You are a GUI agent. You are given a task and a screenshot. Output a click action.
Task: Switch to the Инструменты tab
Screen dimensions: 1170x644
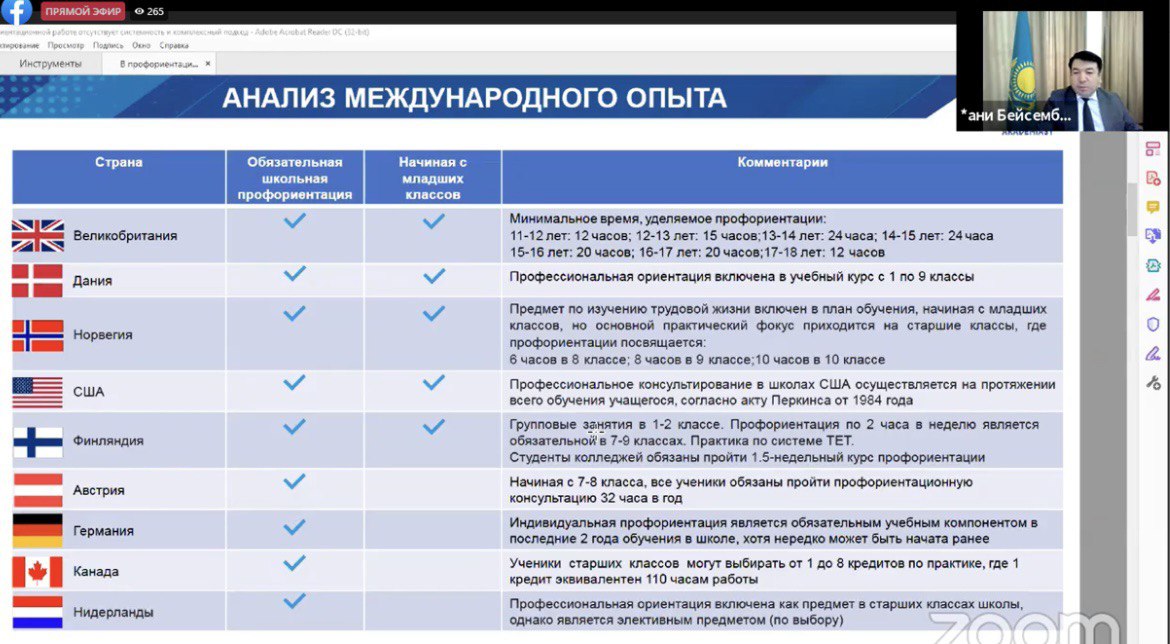click(51, 63)
